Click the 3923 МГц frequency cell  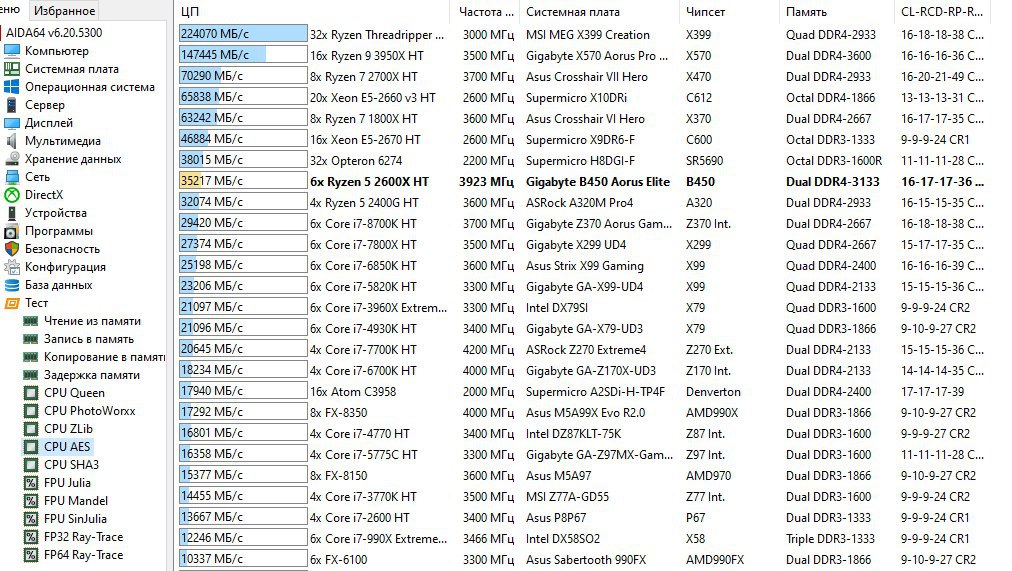click(486, 182)
